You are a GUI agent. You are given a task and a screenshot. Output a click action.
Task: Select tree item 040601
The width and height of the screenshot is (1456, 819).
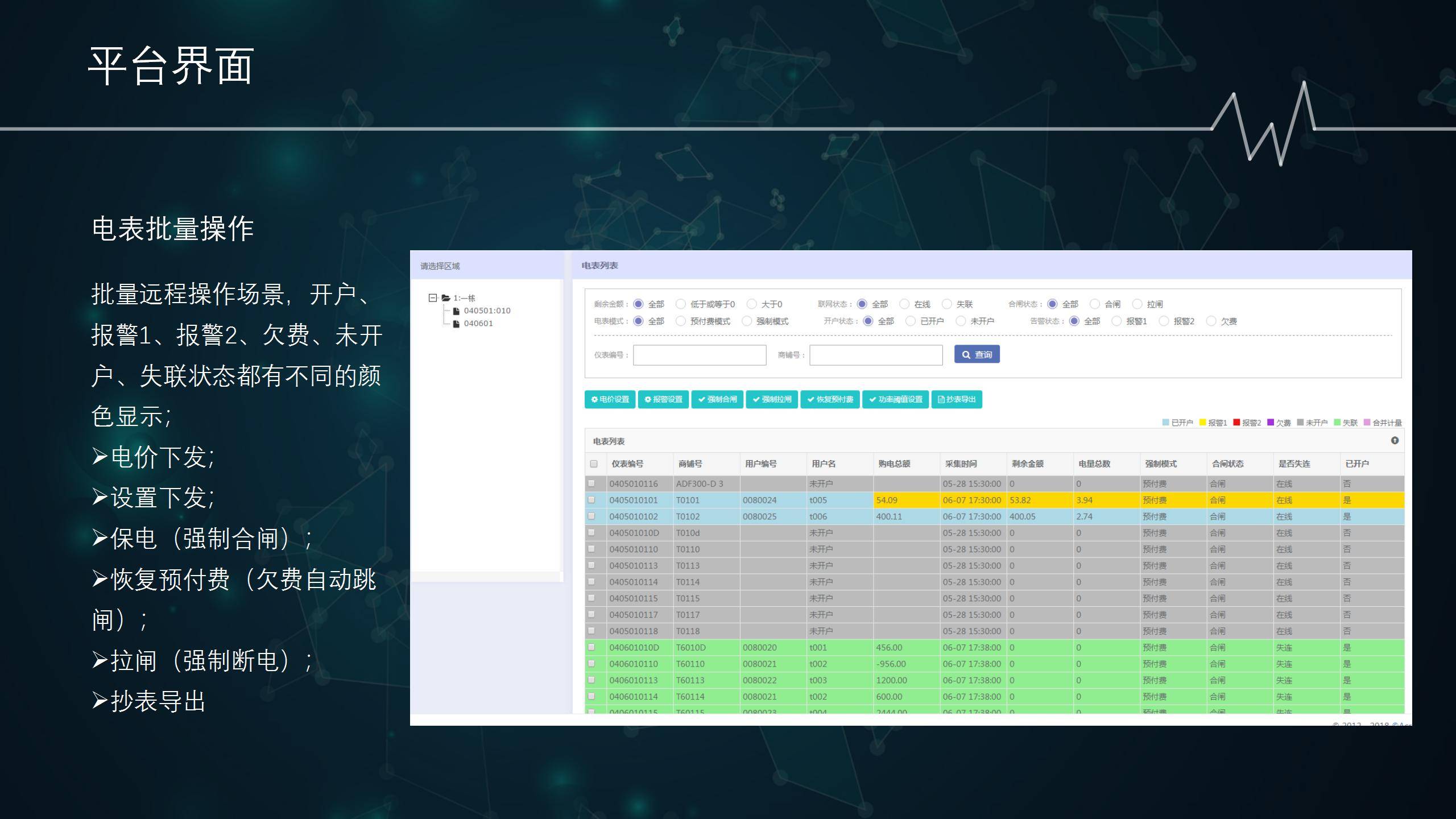(478, 324)
